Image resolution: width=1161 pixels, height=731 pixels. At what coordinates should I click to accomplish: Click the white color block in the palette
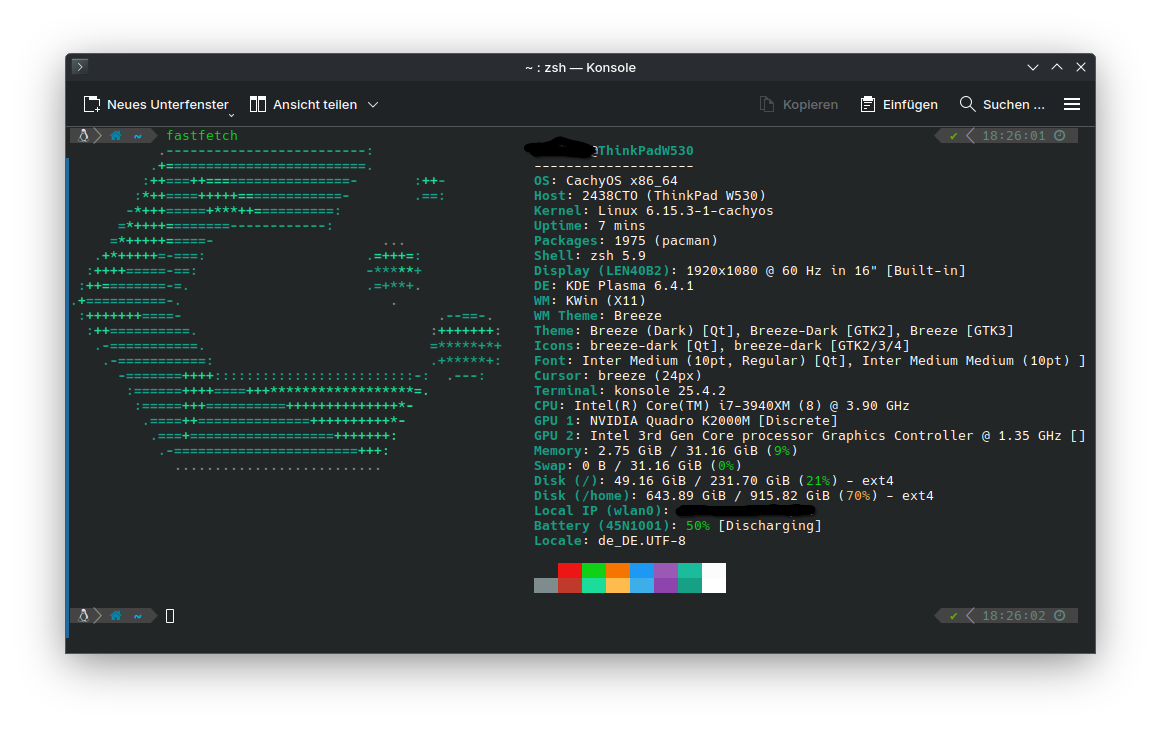(x=714, y=578)
